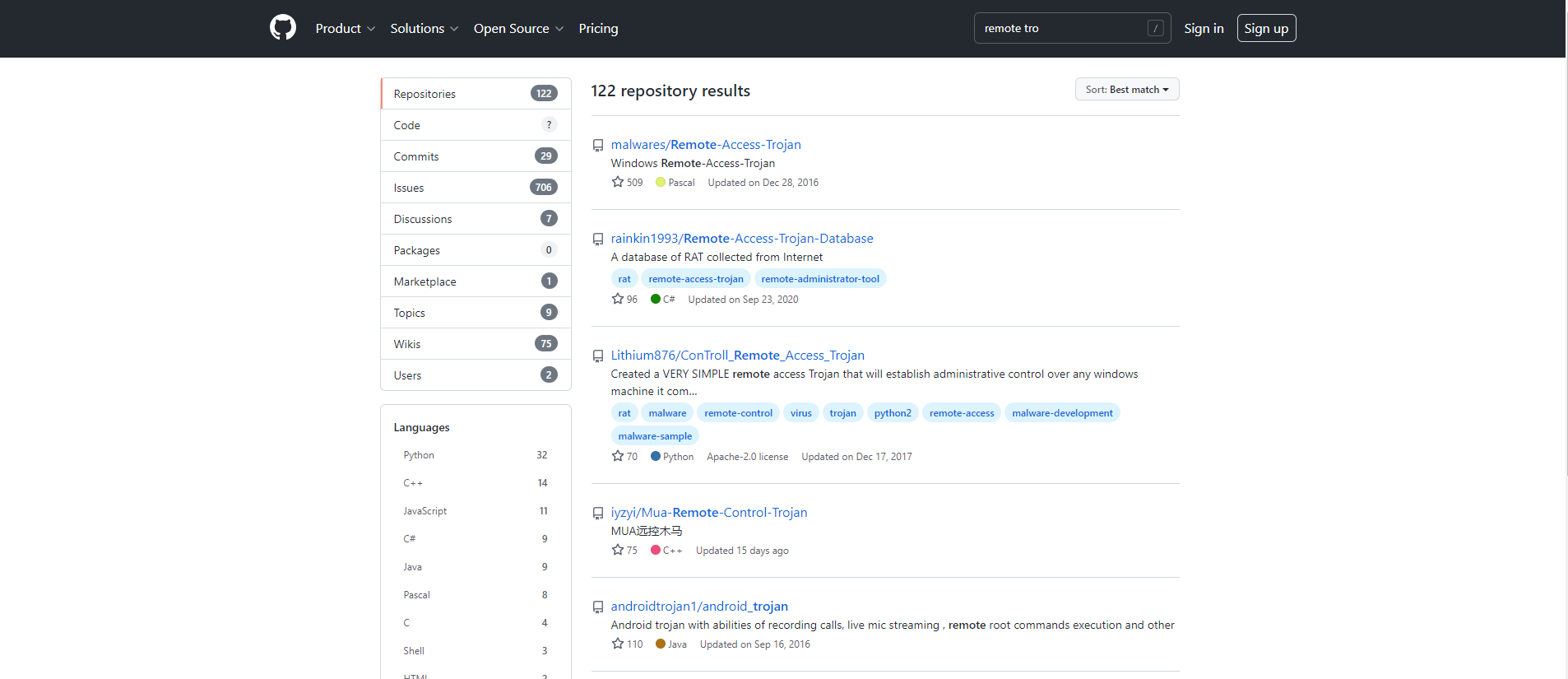
Task: Open androidtrojan1/android_trojan repository
Action: (x=699, y=607)
